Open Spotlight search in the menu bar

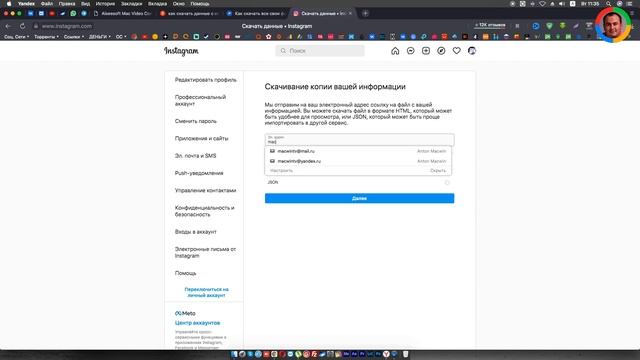608,4
